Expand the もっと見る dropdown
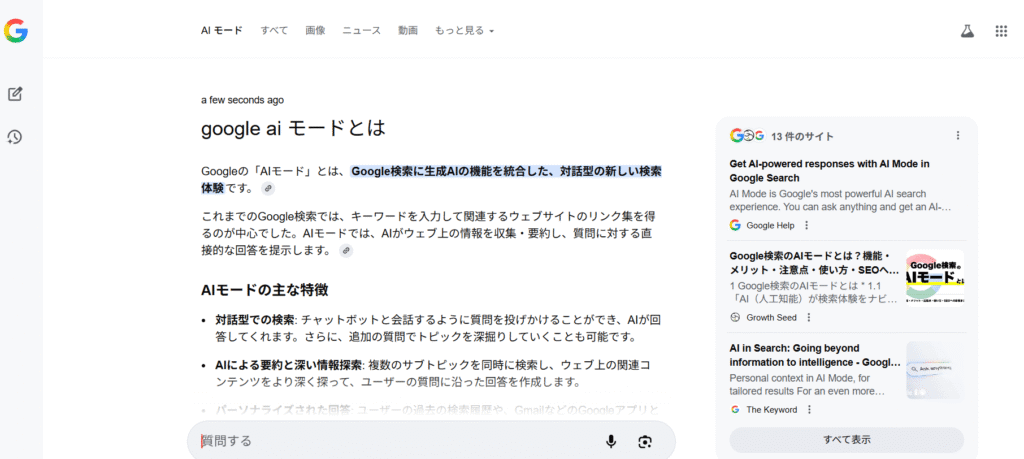Viewport: 1024px width, 459px height. pos(464,30)
